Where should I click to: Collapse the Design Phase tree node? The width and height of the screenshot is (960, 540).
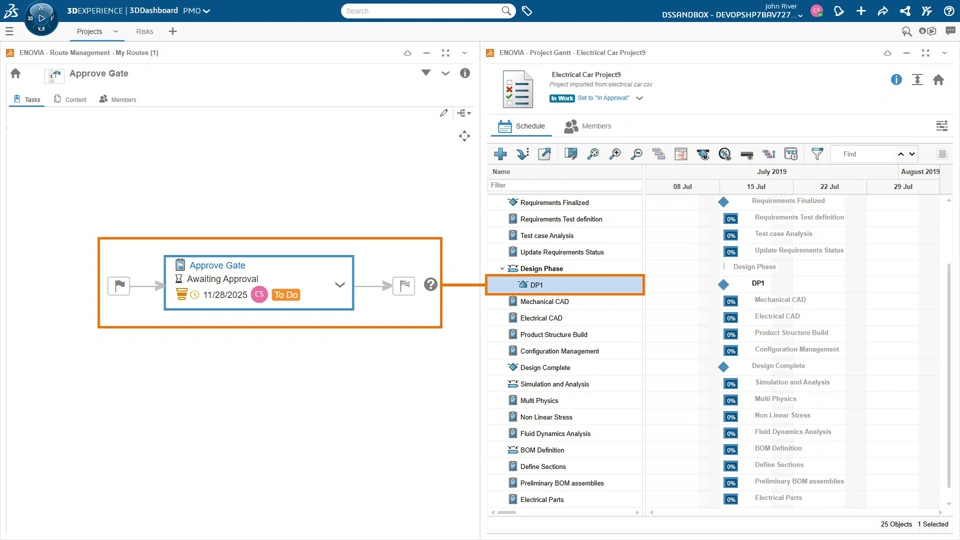503,269
